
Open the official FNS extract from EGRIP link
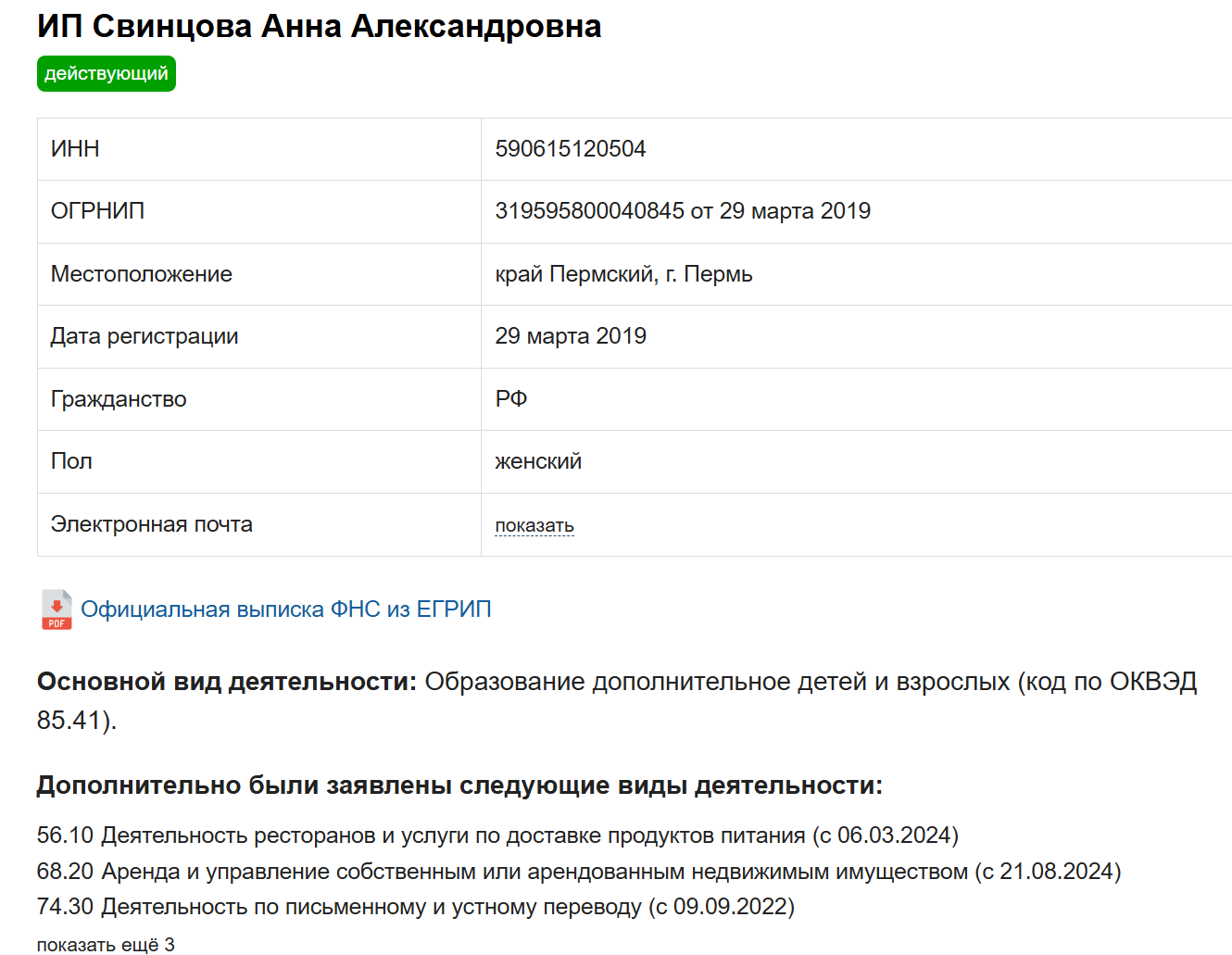coord(285,609)
